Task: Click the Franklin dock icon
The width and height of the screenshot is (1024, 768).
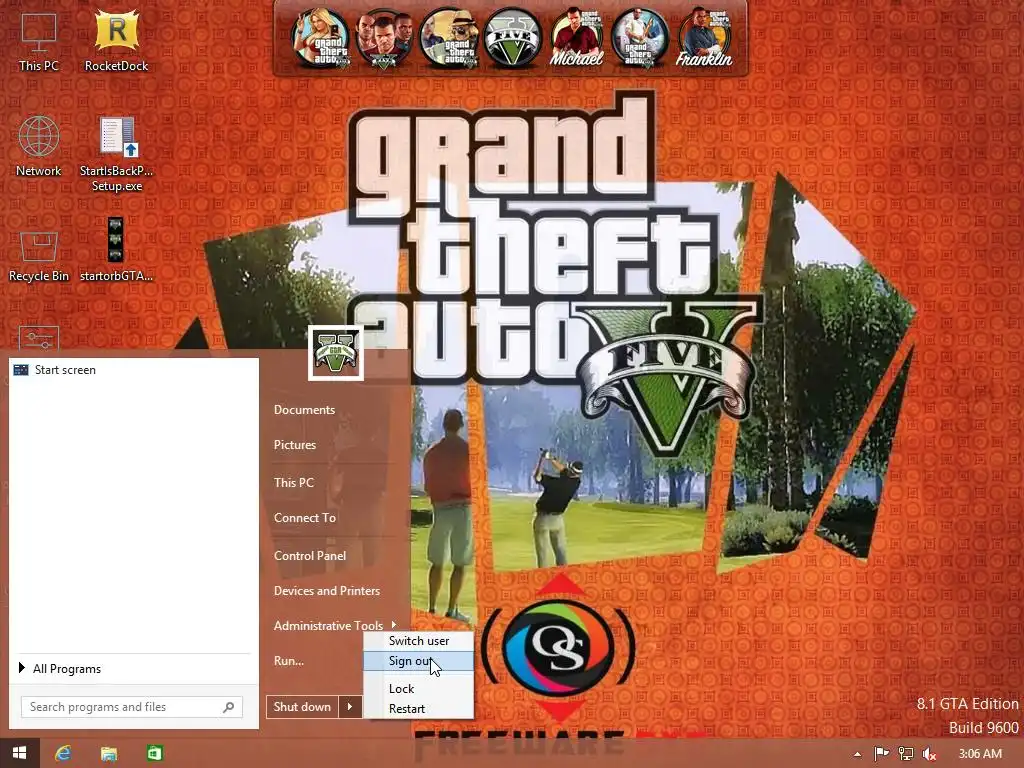Action: (x=705, y=38)
